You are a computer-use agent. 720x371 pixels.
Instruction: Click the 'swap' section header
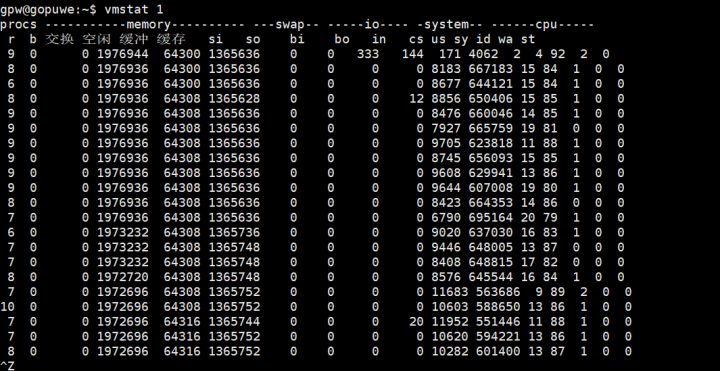point(290,24)
